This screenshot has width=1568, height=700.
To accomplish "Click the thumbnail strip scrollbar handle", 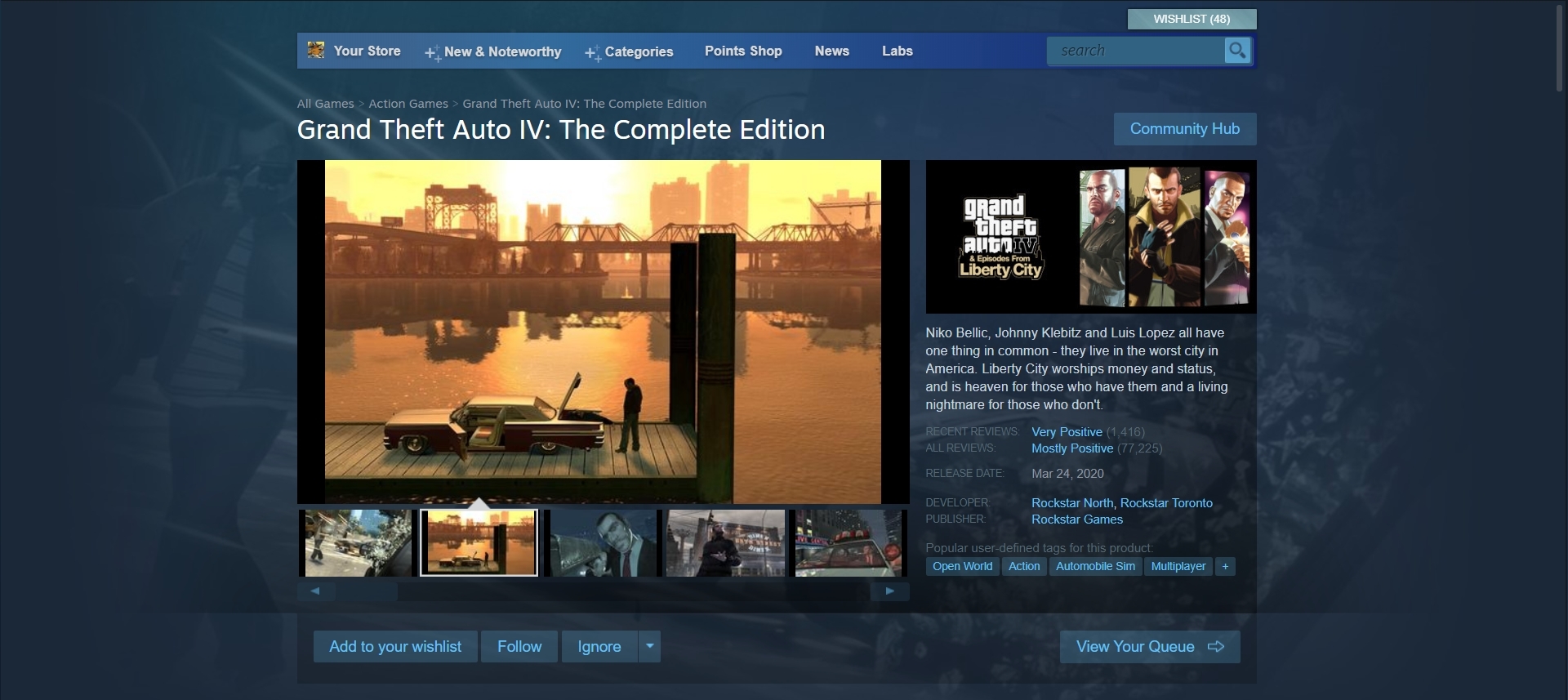I will coord(366,591).
